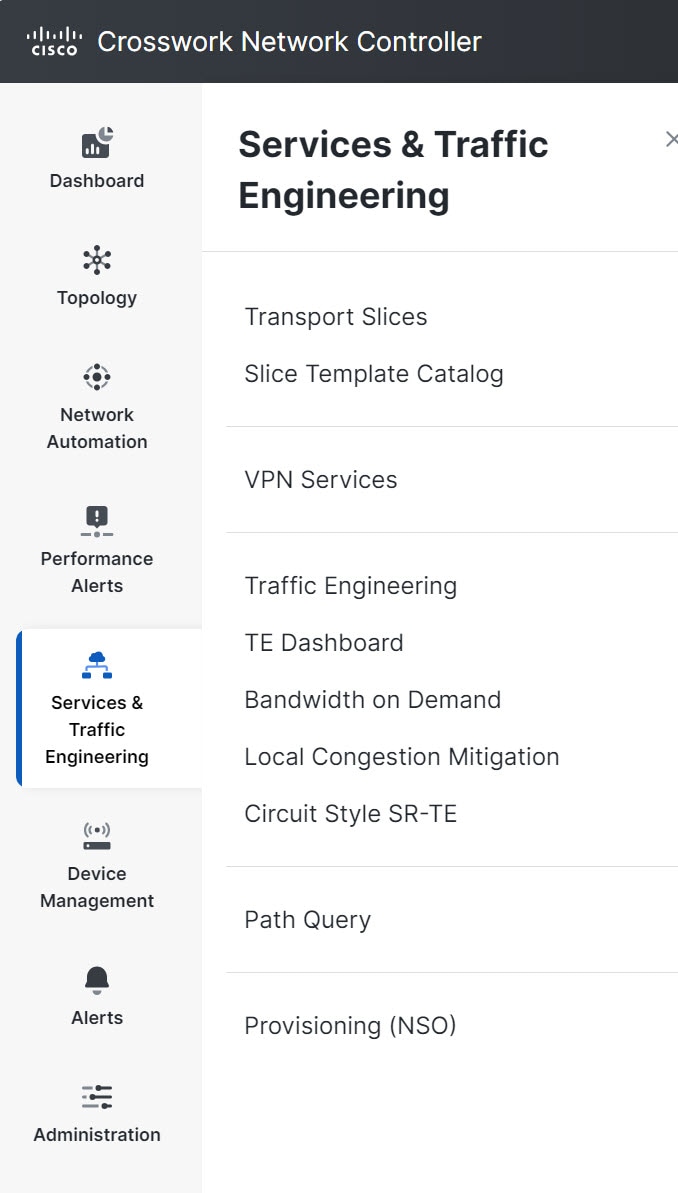Select Traffic Engineering

(350, 586)
